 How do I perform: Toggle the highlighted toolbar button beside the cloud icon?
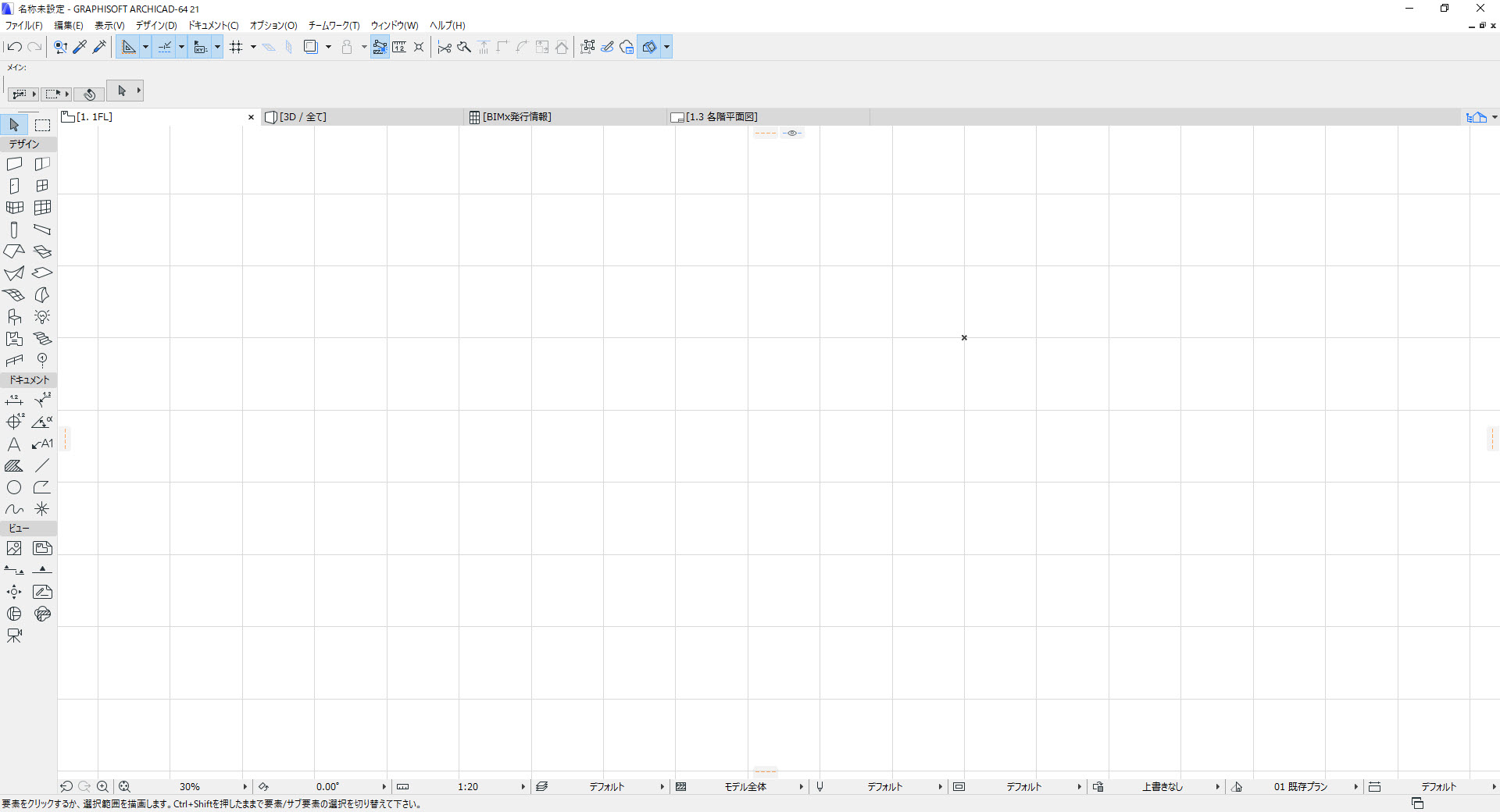649,47
